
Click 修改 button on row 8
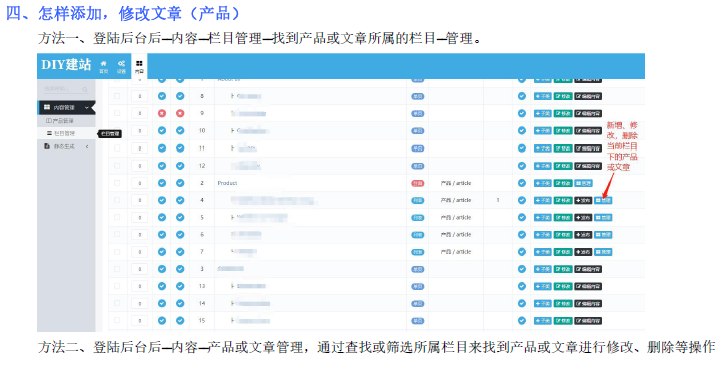coord(563,96)
